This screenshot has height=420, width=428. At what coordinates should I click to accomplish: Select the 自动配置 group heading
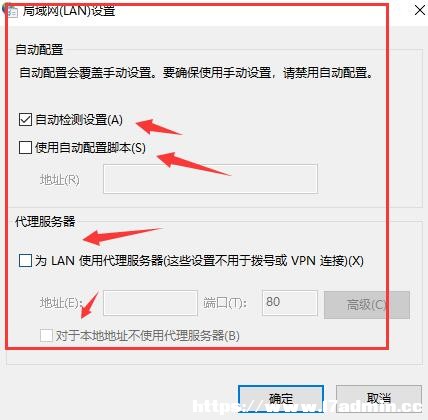39,50
